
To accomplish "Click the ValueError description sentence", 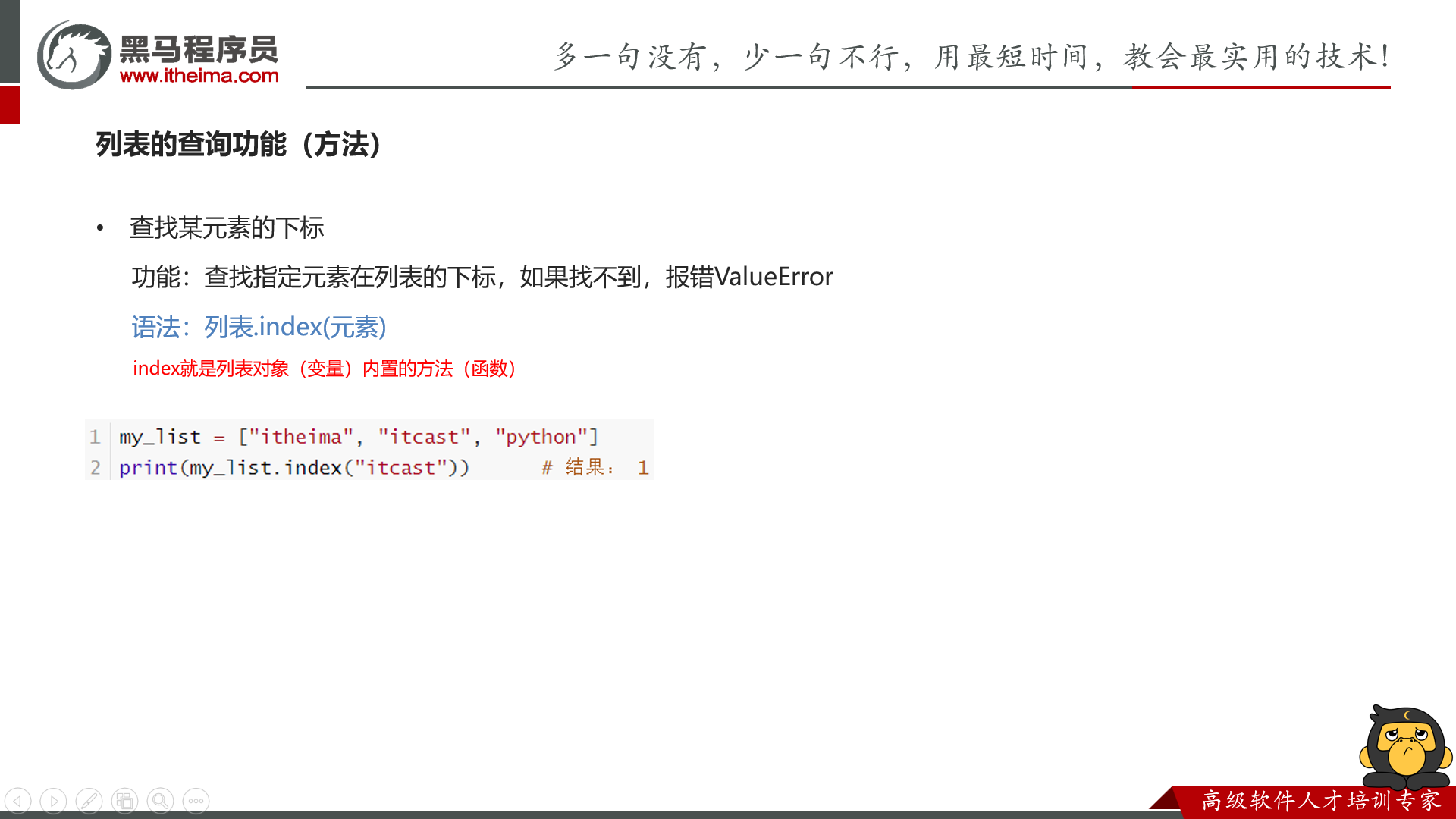I will pos(482,277).
